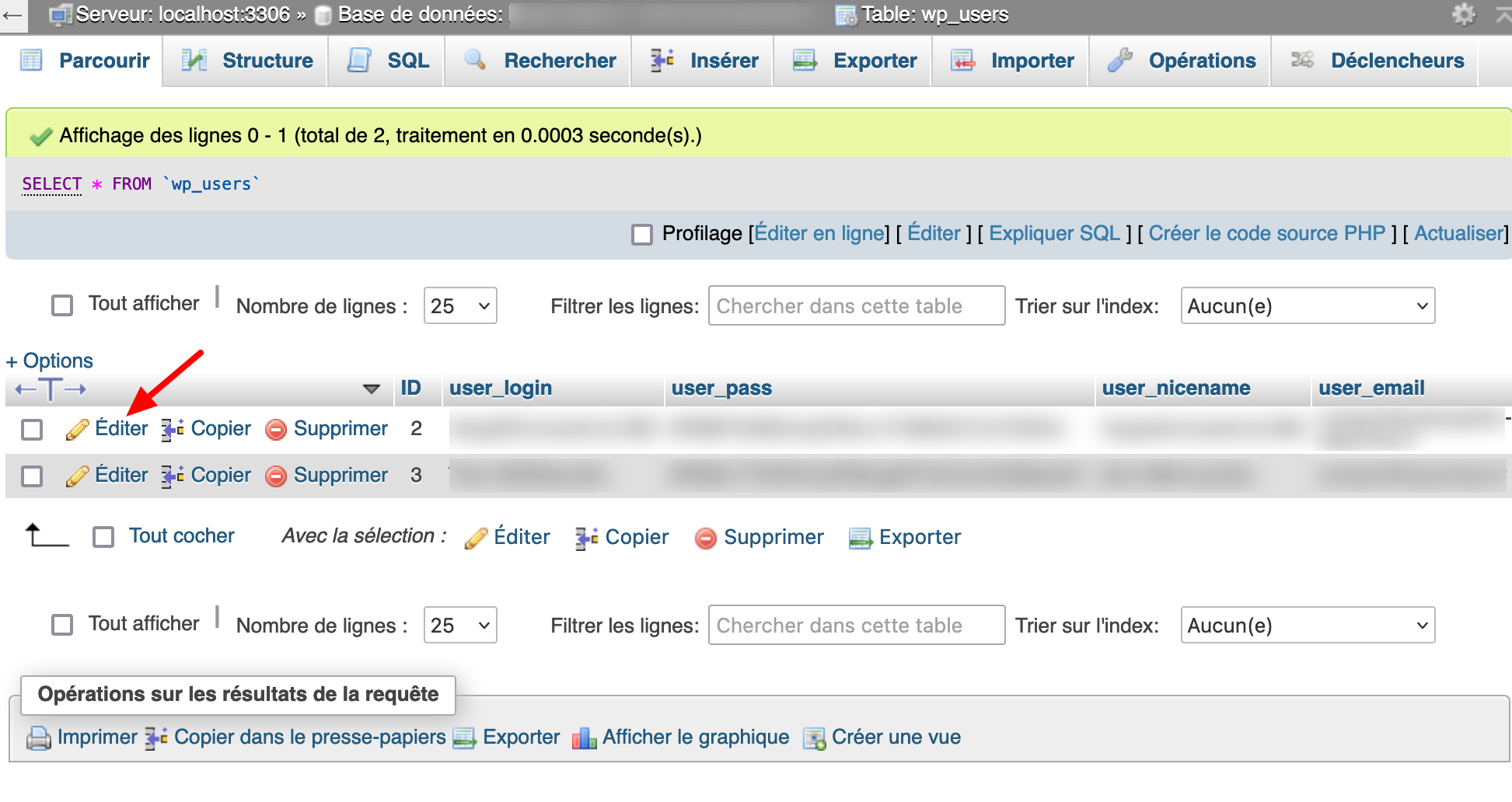Click the bar chart icon for Afficher le graphique
Viewport: 1512px width, 802px height.
coord(584,737)
